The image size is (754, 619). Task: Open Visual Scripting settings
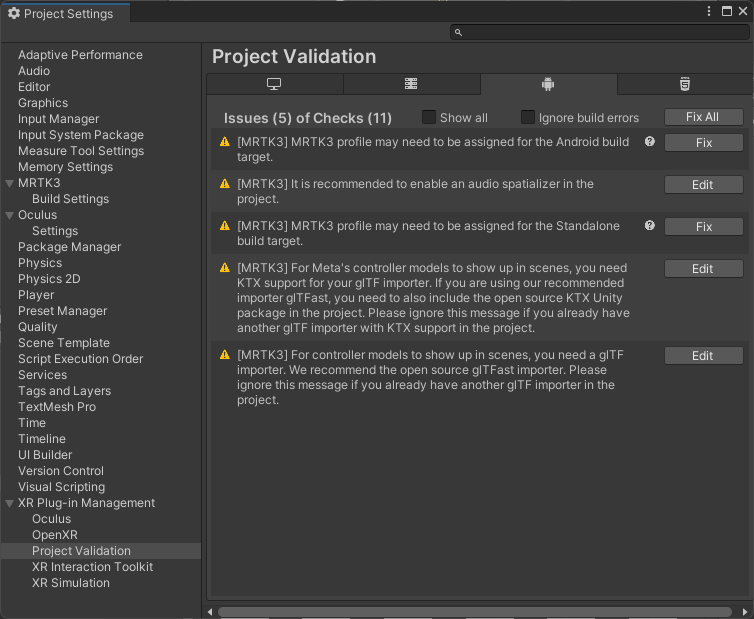62,487
